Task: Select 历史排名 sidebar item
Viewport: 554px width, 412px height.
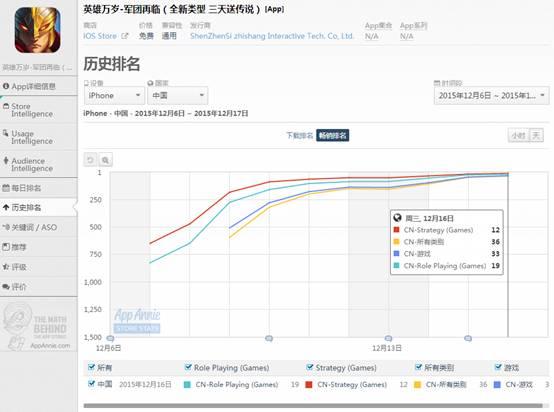Action: click(x=39, y=207)
